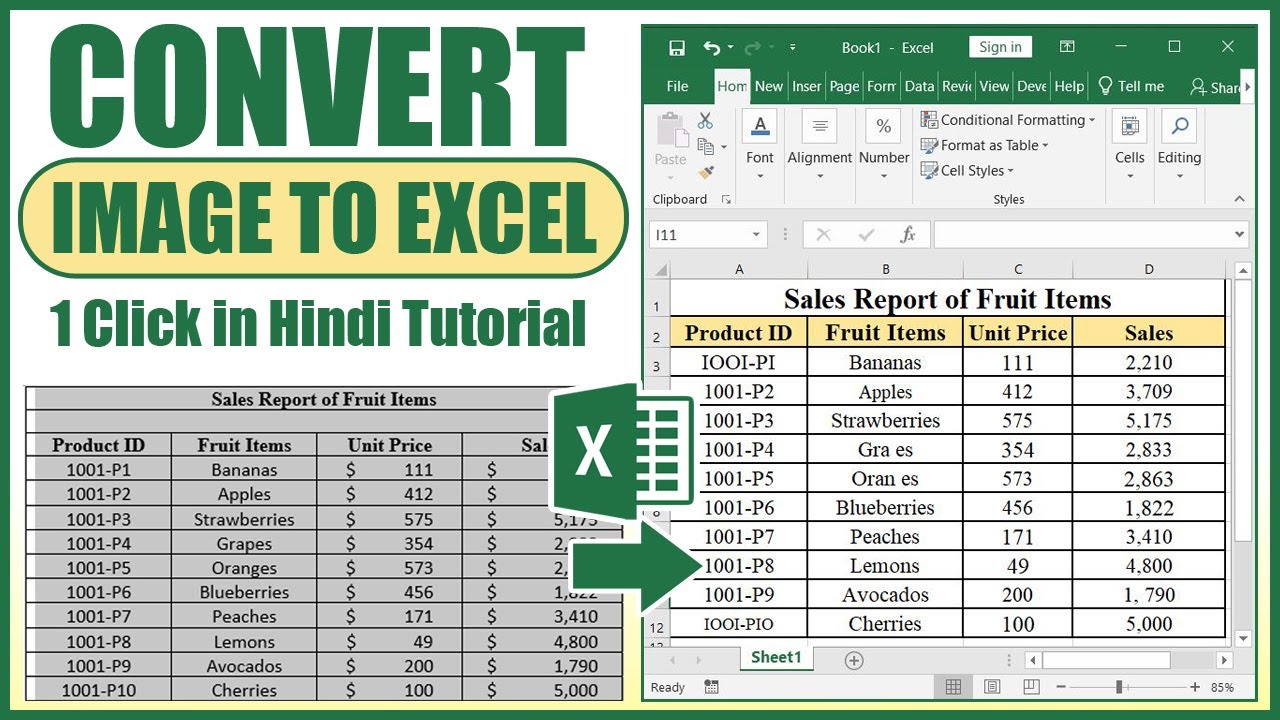Viewport: 1280px width, 720px height.
Task: Click the Copy icon in Clipboard group
Action: click(706, 147)
